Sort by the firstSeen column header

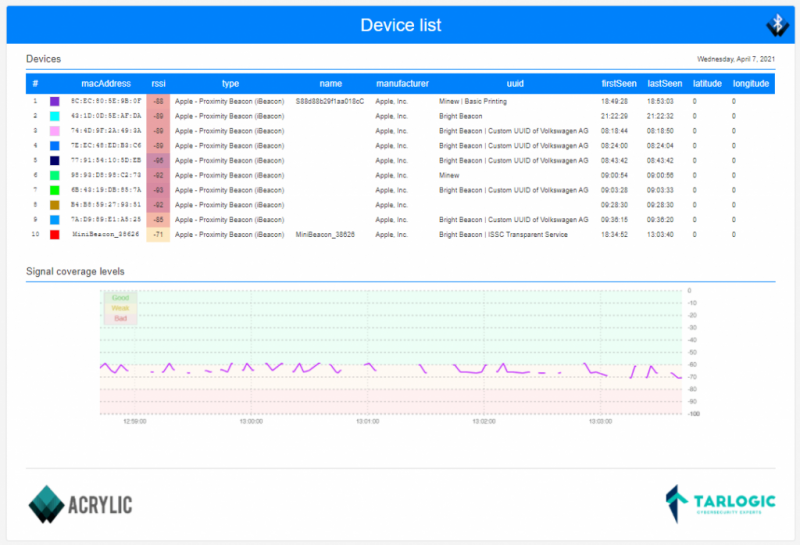pos(619,84)
